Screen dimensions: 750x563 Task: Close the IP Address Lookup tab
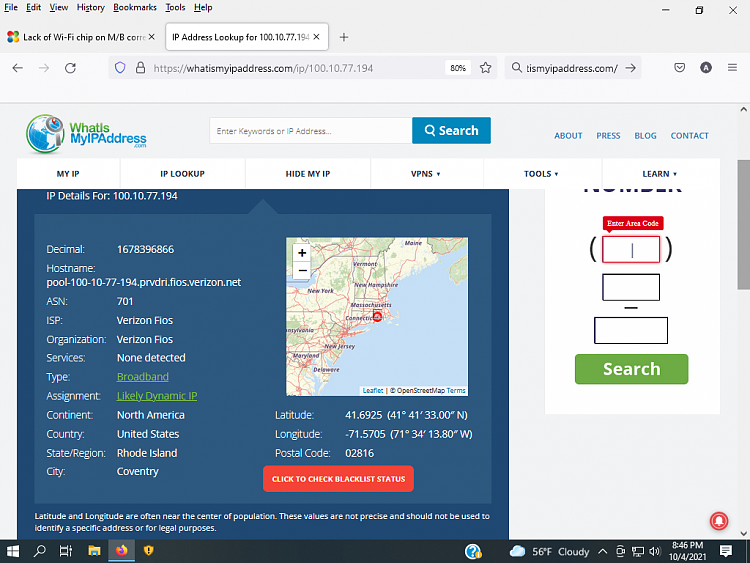316,37
